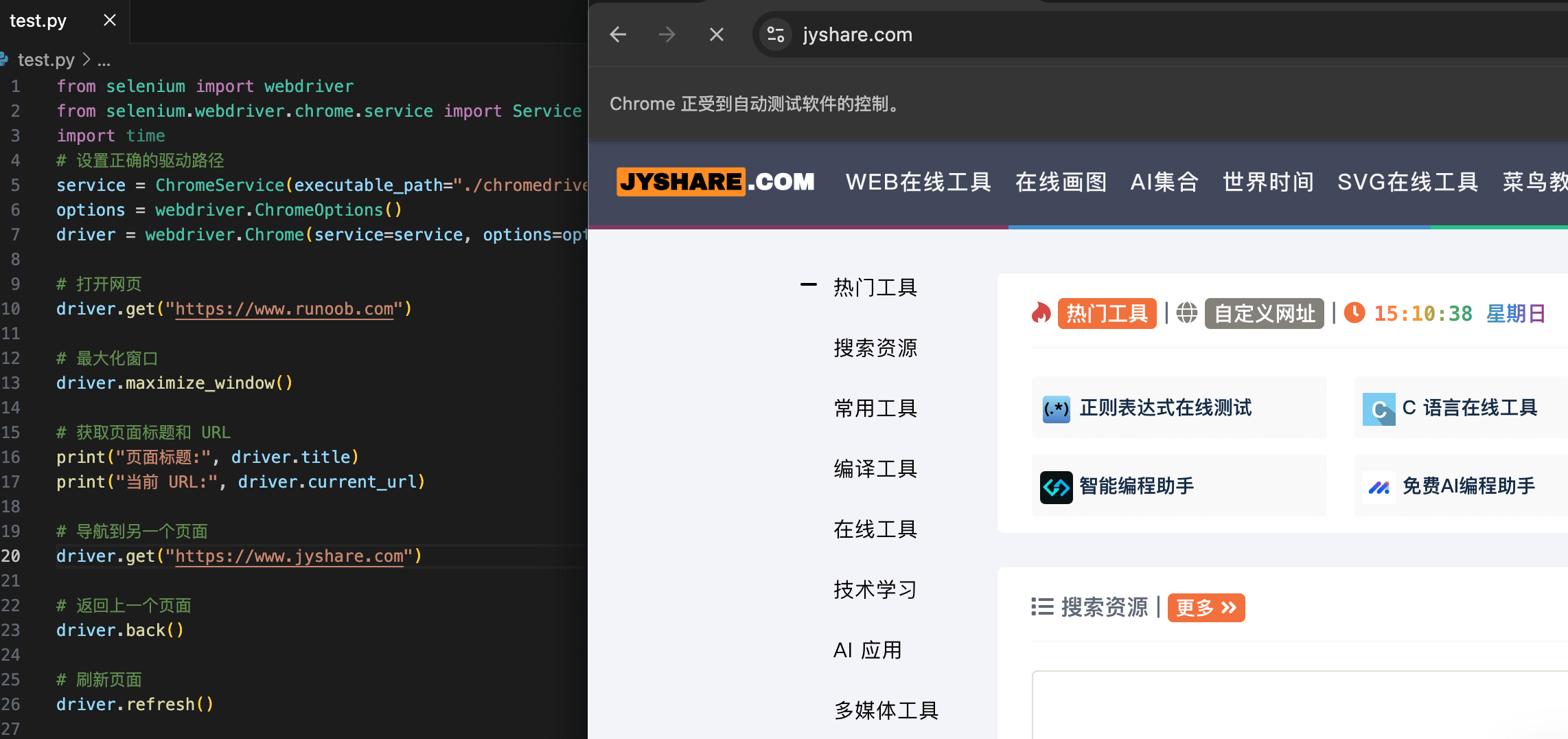Click the 更多 button

tap(1206, 608)
